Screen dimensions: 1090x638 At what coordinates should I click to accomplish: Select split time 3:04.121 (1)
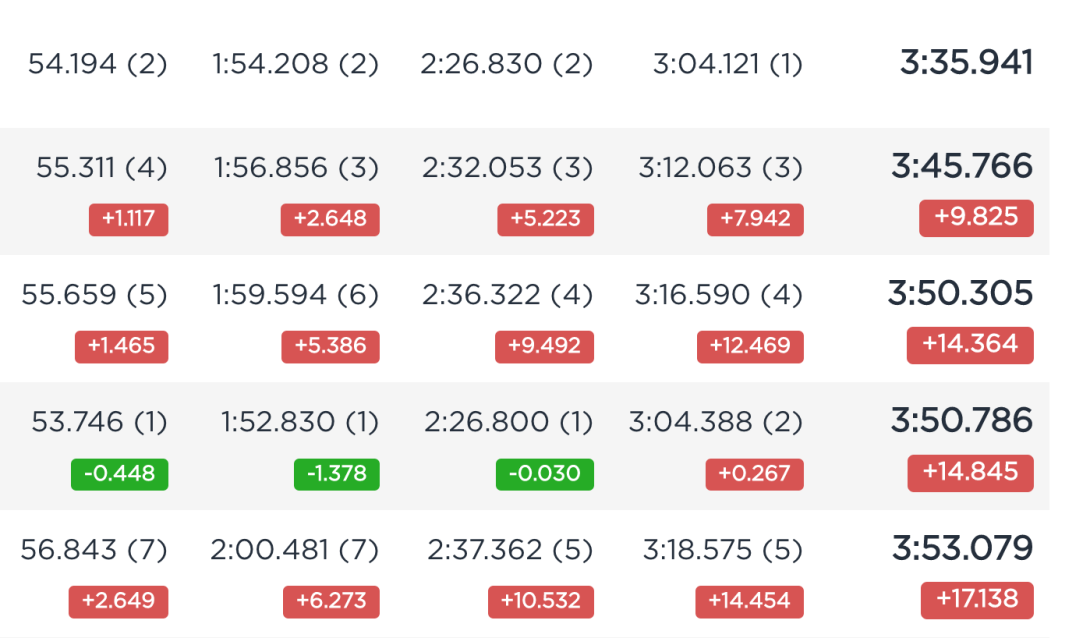pyautogui.click(x=728, y=64)
